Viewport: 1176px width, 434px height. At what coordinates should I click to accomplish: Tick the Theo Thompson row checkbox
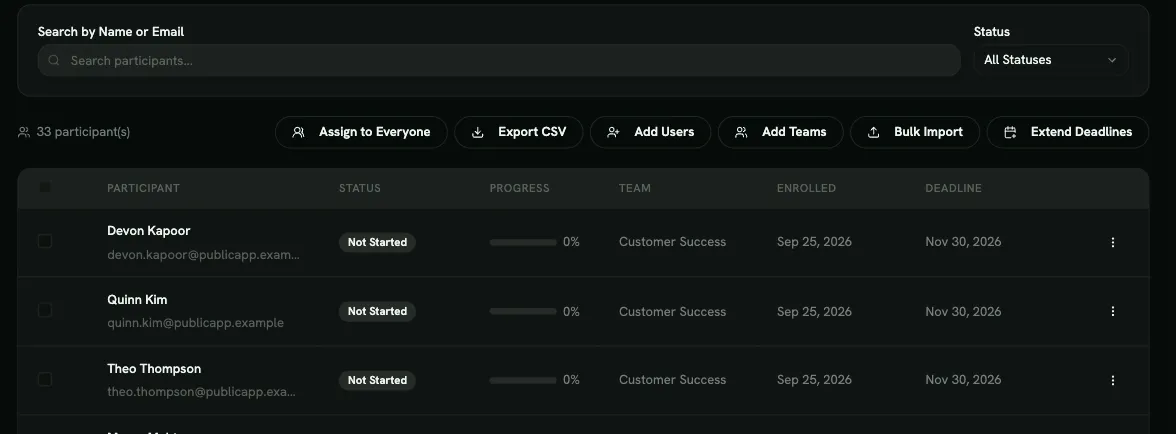[45, 379]
